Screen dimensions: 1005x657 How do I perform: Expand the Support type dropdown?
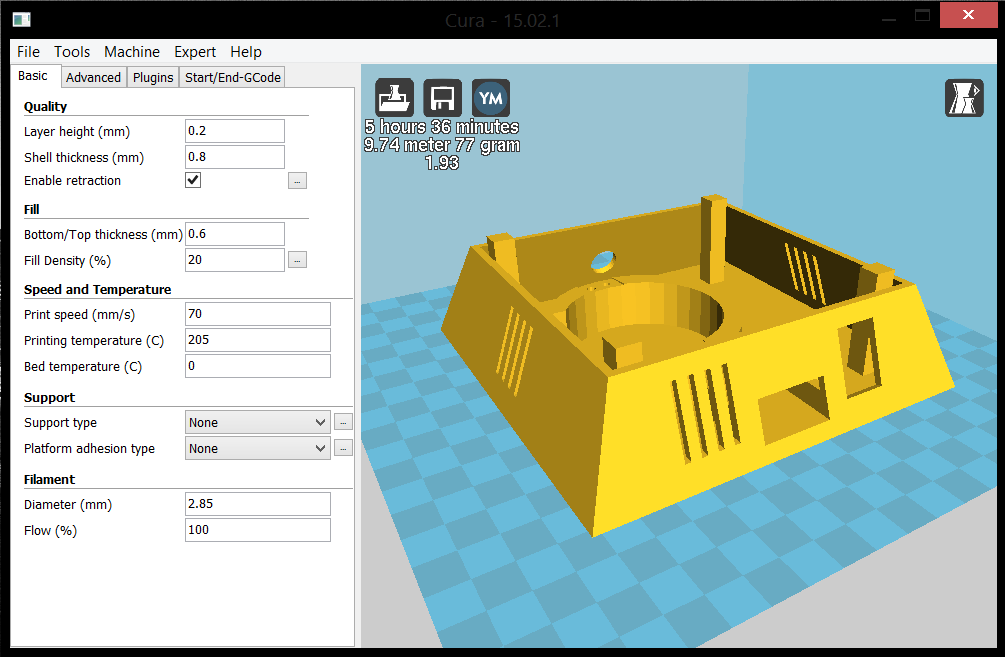coord(258,422)
